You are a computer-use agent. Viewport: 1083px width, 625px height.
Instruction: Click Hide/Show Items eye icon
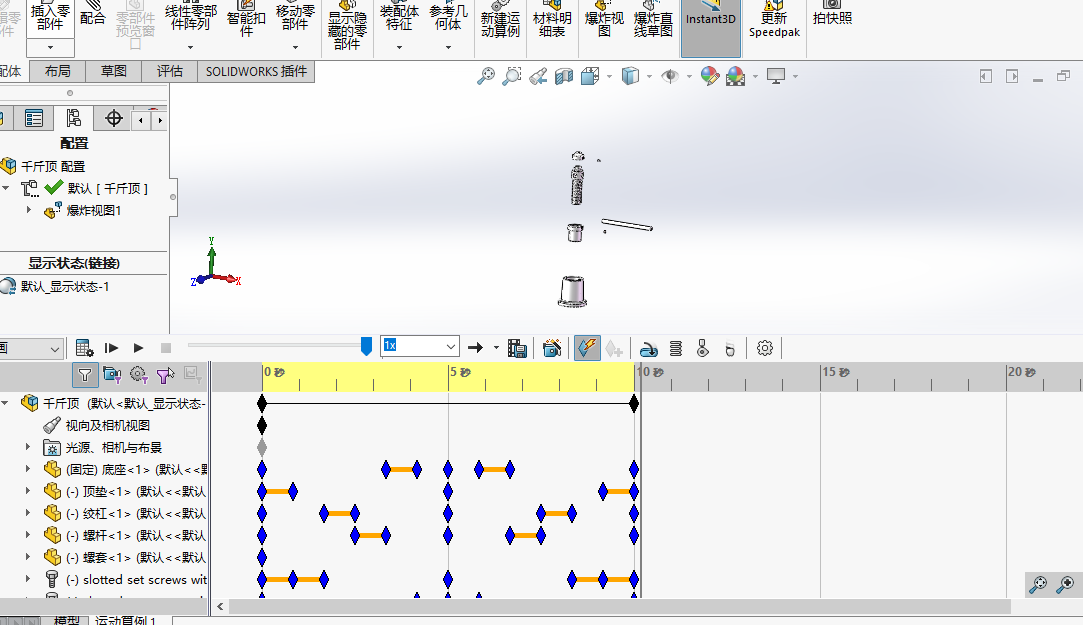point(670,76)
